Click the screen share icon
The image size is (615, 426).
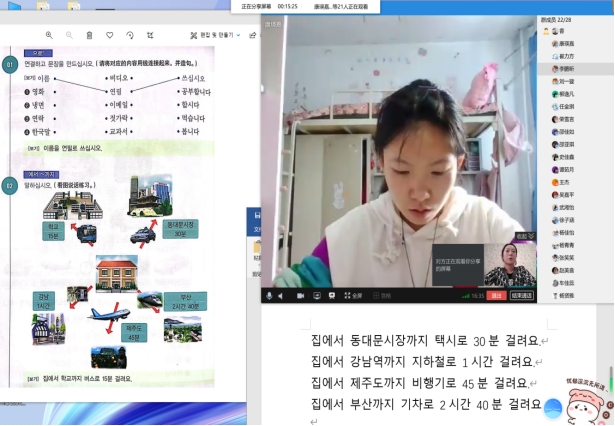click(x=316, y=296)
